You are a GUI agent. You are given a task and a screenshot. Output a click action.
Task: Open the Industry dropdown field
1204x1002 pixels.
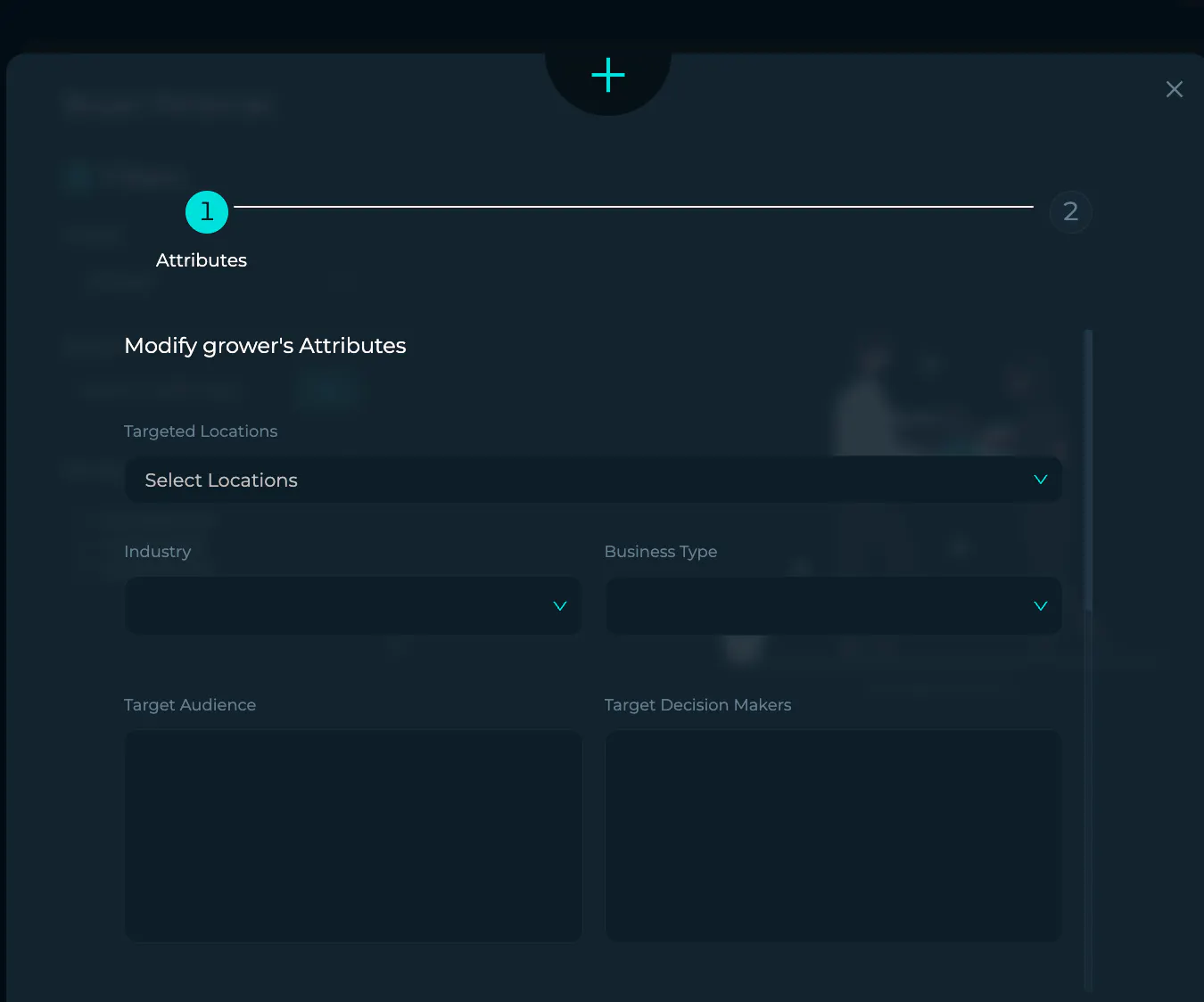click(x=353, y=606)
